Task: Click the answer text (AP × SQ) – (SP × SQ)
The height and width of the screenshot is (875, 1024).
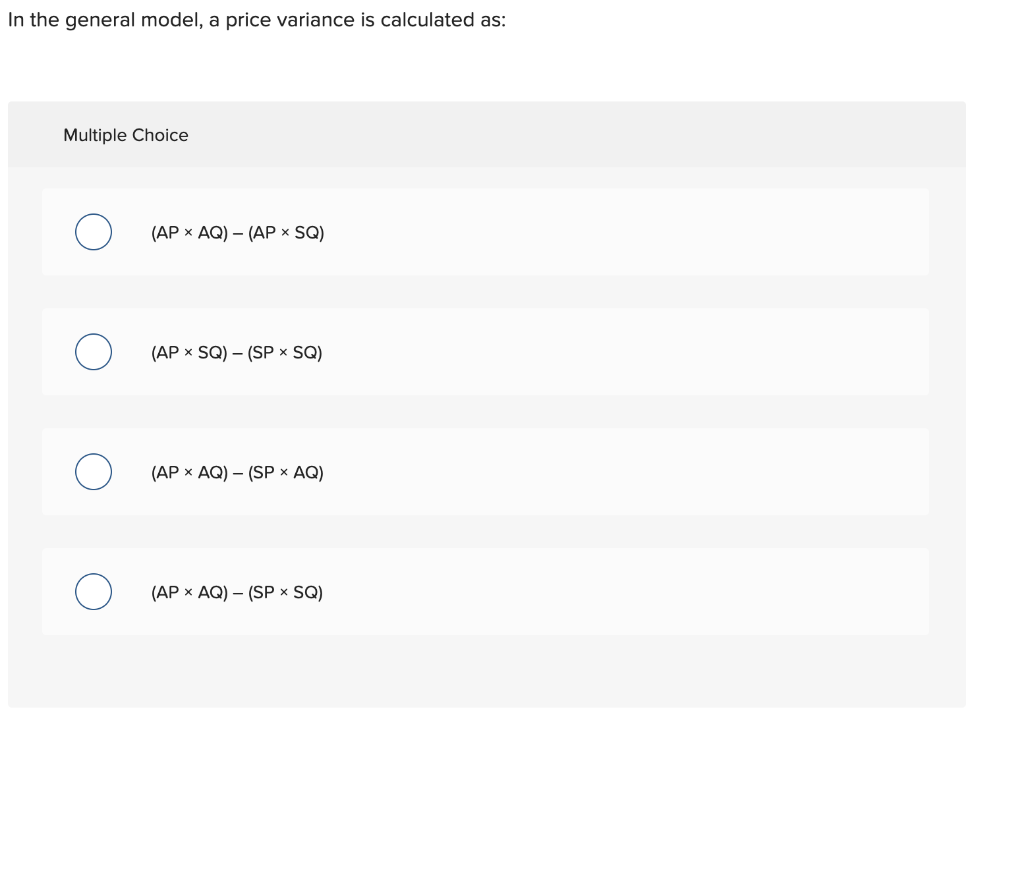Action: (x=236, y=352)
